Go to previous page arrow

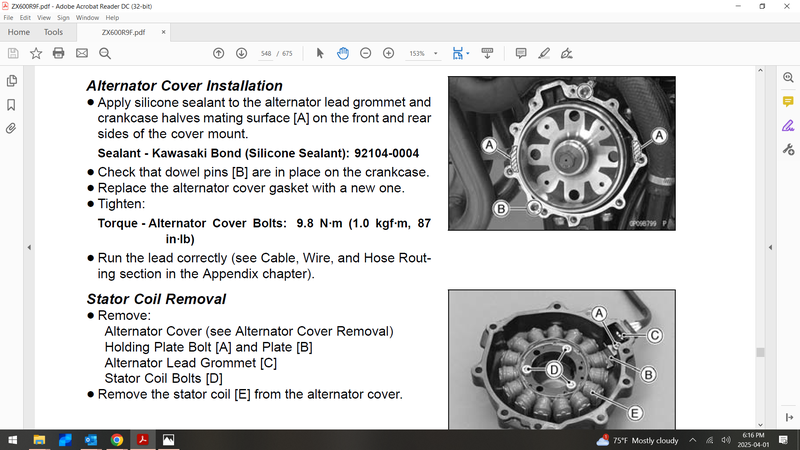(218, 53)
